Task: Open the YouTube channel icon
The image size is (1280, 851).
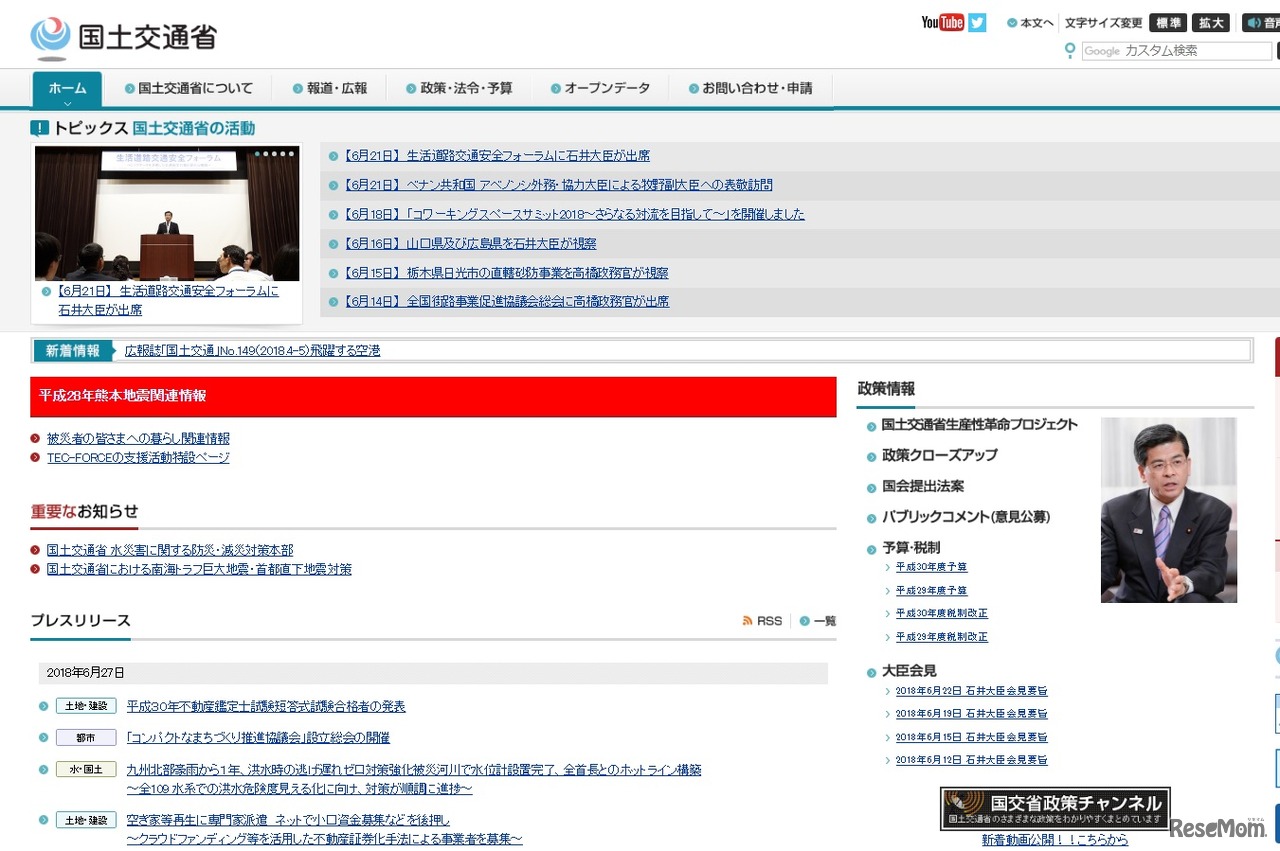Action: pos(941,22)
